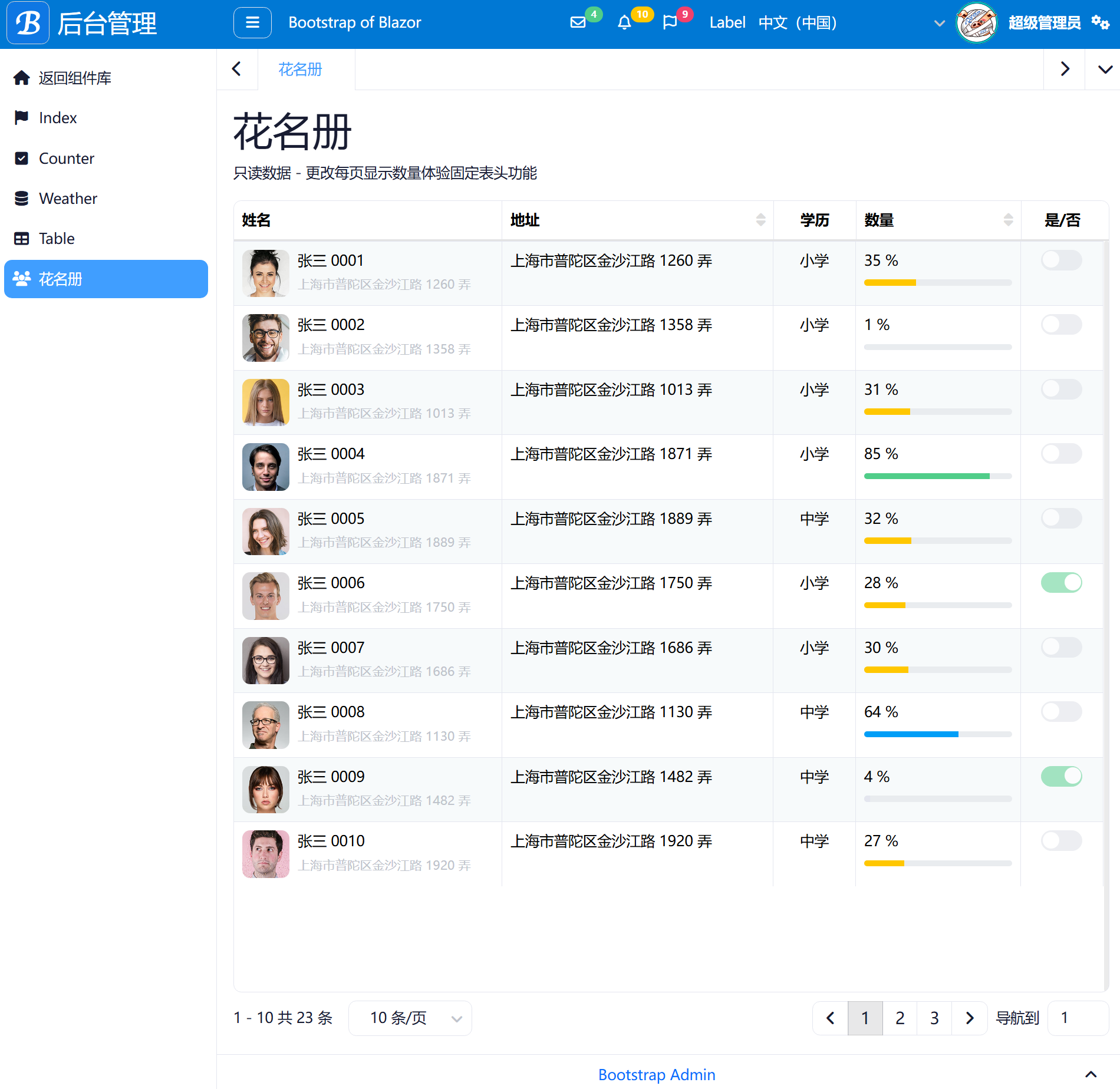Click the avatar of 张三 0001
Image resolution: width=1120 pixels, height=1089 pixels.
coord(266,273)
